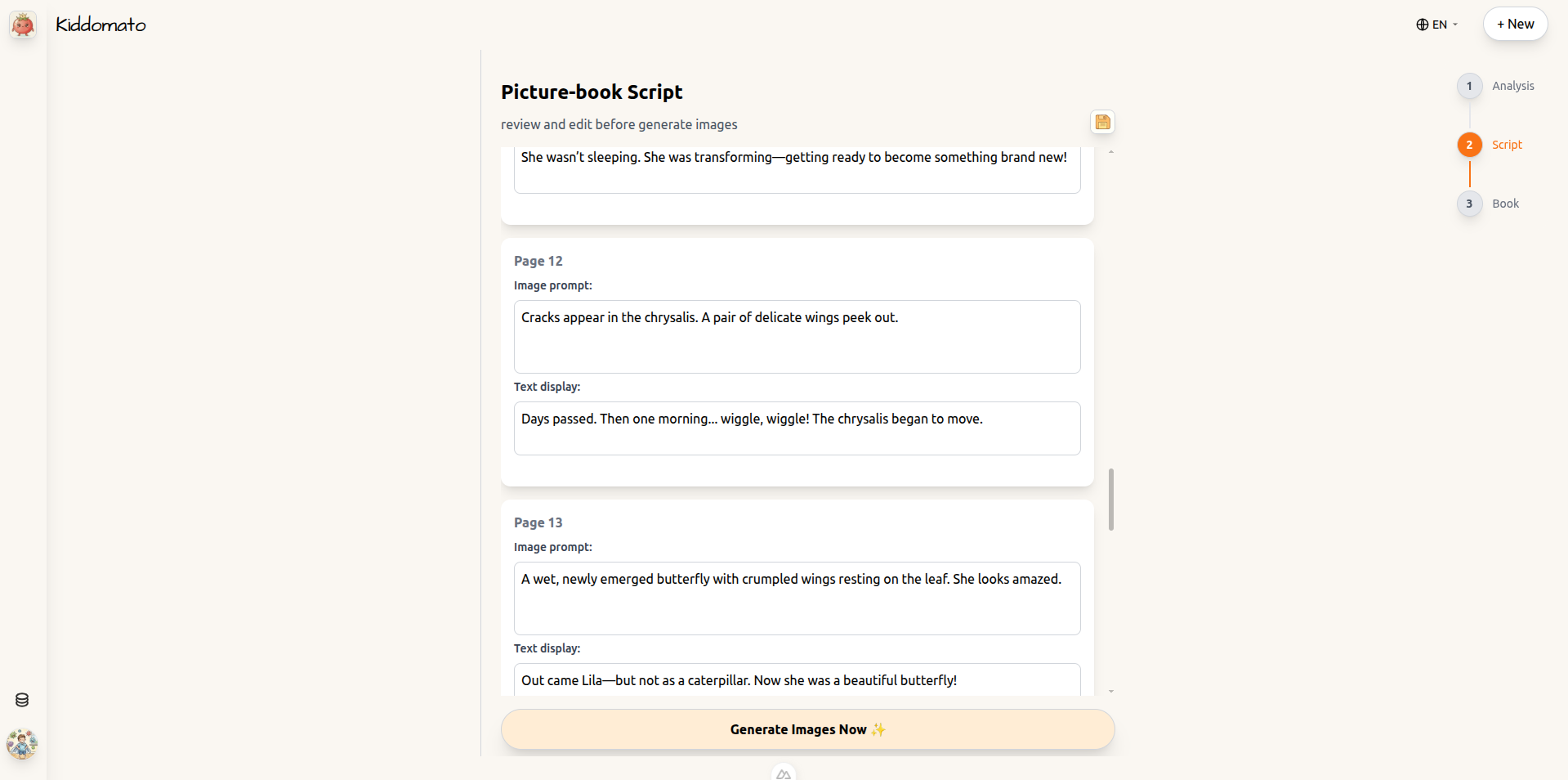This screenshot has height=780, width=1568.
Task: Click the triangle logo at the page bottom
Action: tap(782, 772)
